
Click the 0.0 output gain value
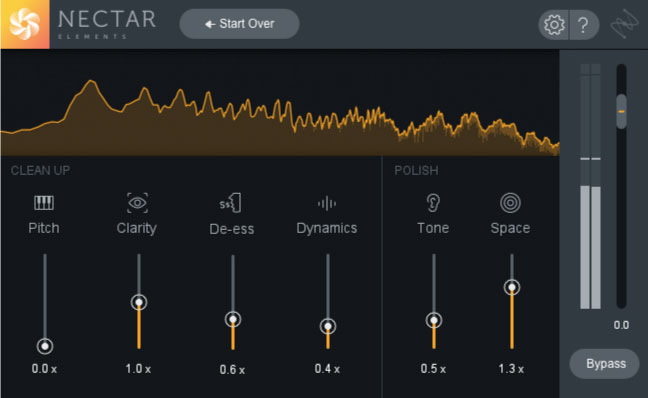(621, 325)
